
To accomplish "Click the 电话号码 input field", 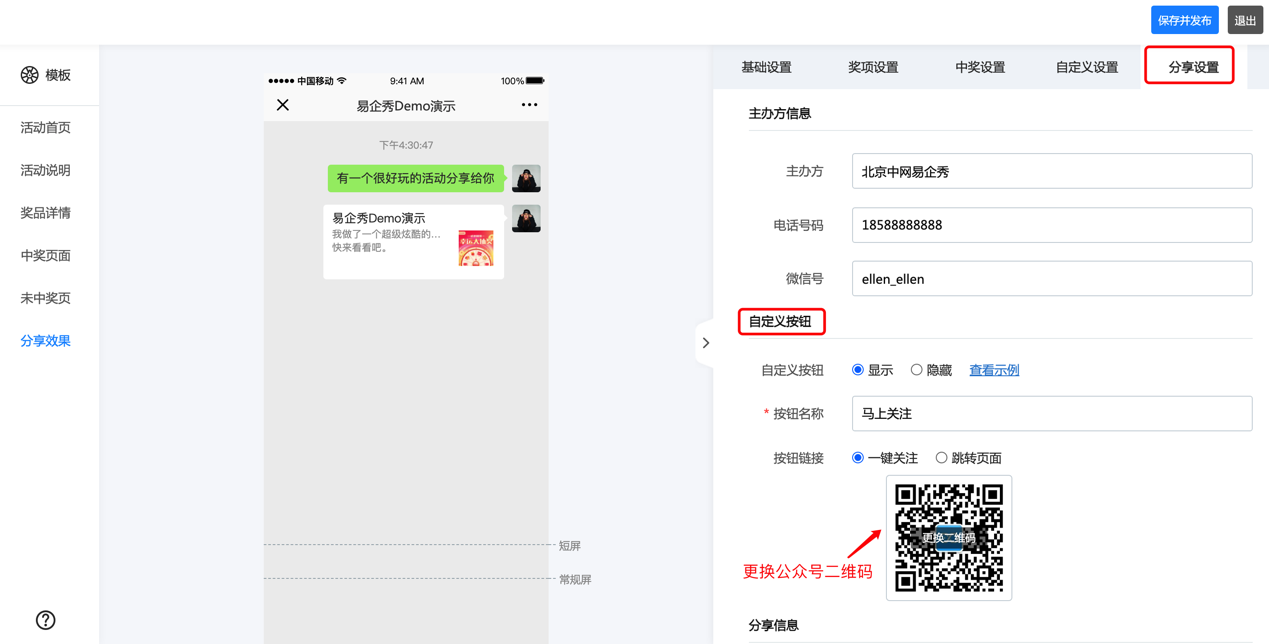I will pyautogui.click(x=1052, y=225).
